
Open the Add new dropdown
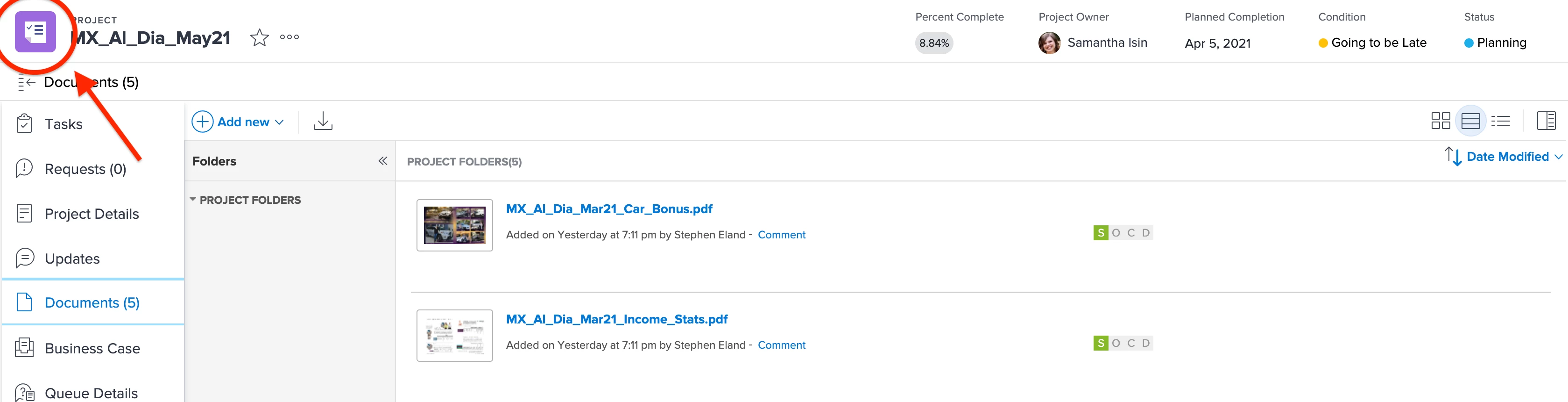pos(238,122)
